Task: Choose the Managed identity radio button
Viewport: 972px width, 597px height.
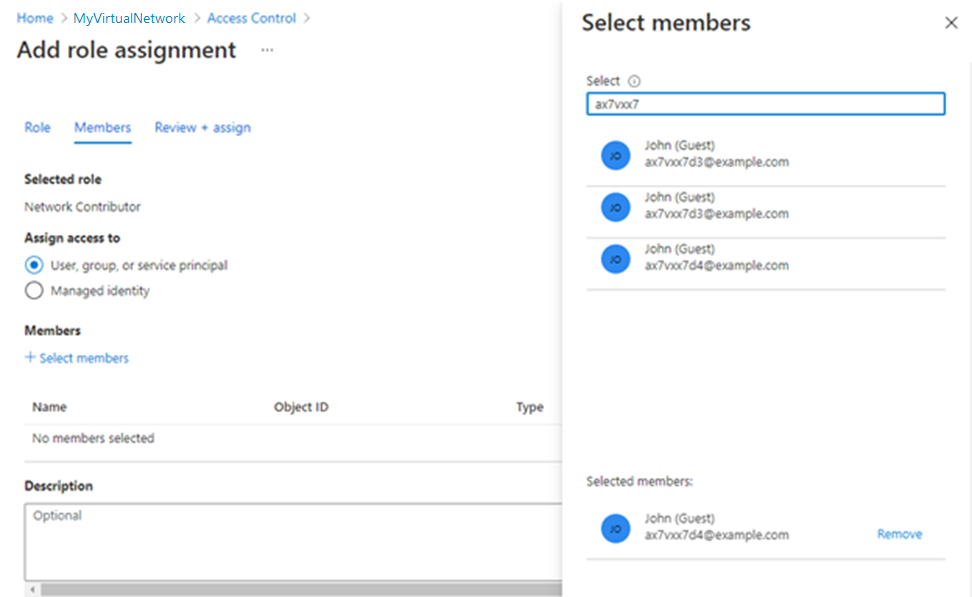Action: coord(34,291)
